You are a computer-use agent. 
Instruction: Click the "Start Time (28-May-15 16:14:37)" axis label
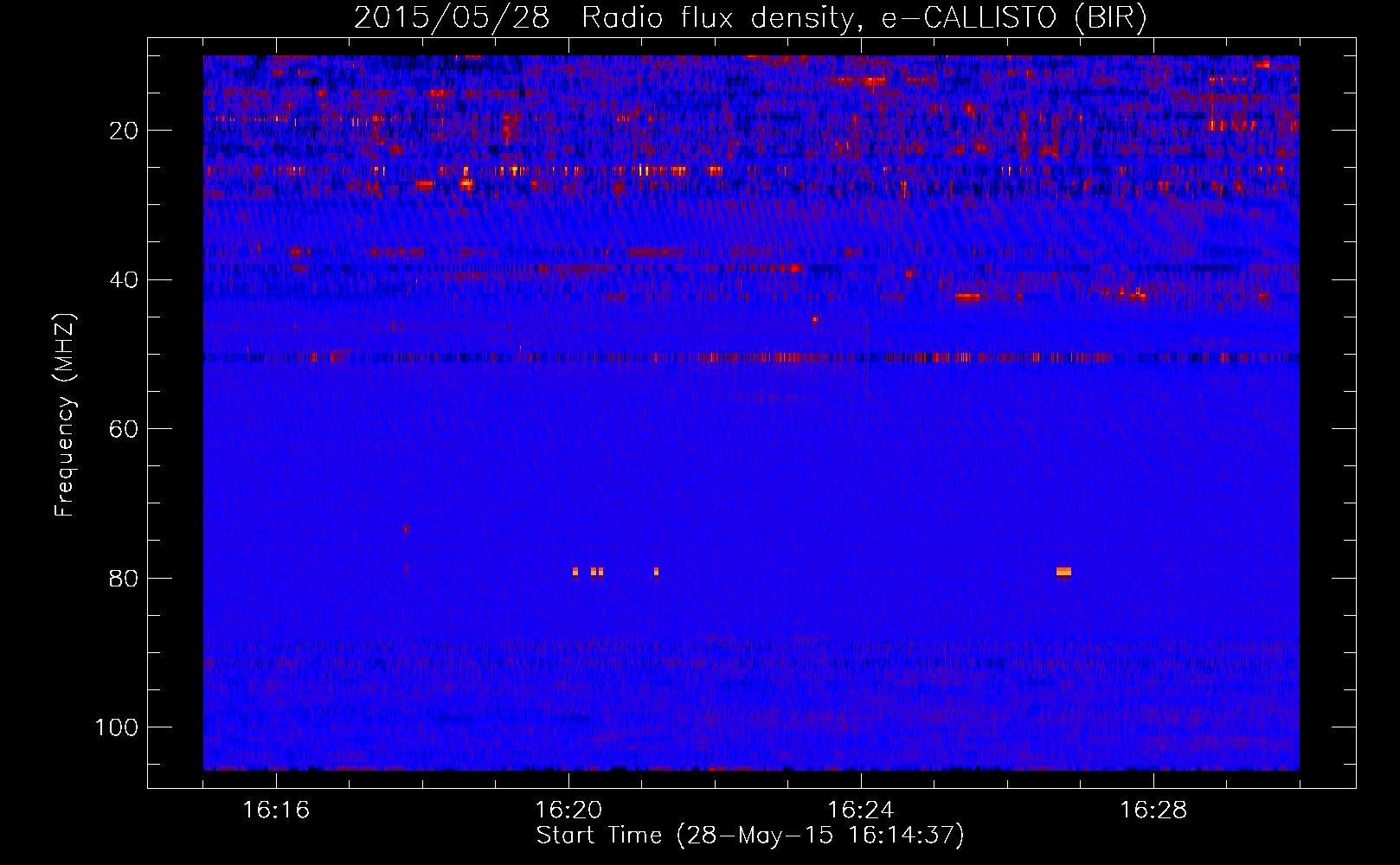750,836
